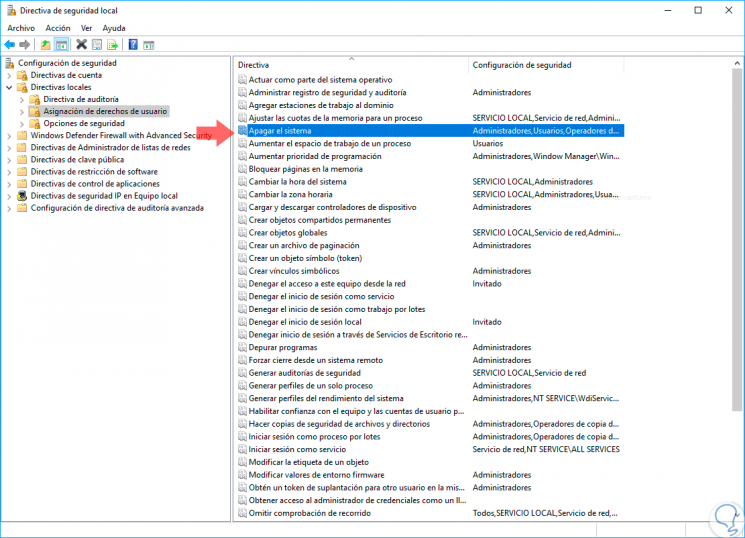Open the Acción menu

pos(58,28)
